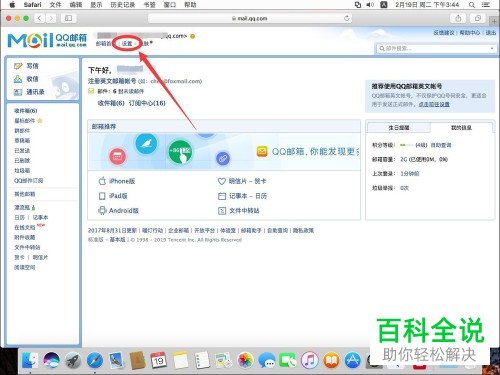Open Launchpad rocket in the Dock

[x=73, y=360]
